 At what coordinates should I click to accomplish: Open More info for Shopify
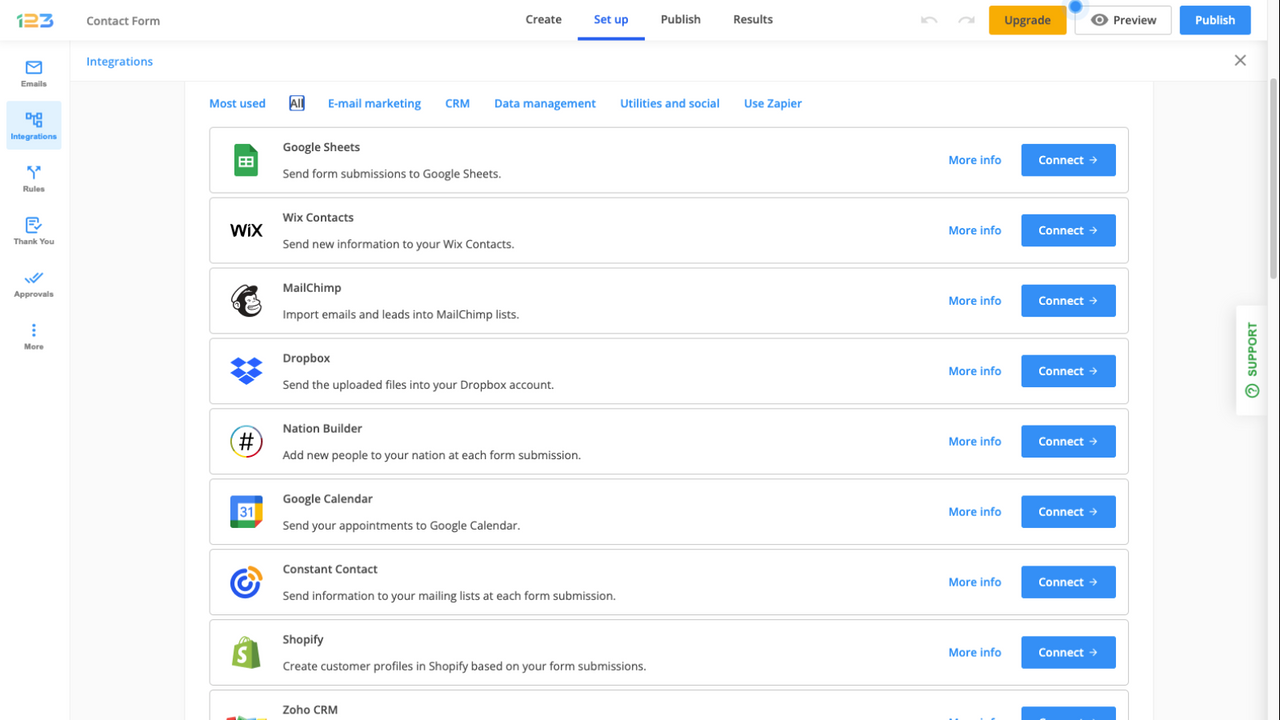pos(975,652)
